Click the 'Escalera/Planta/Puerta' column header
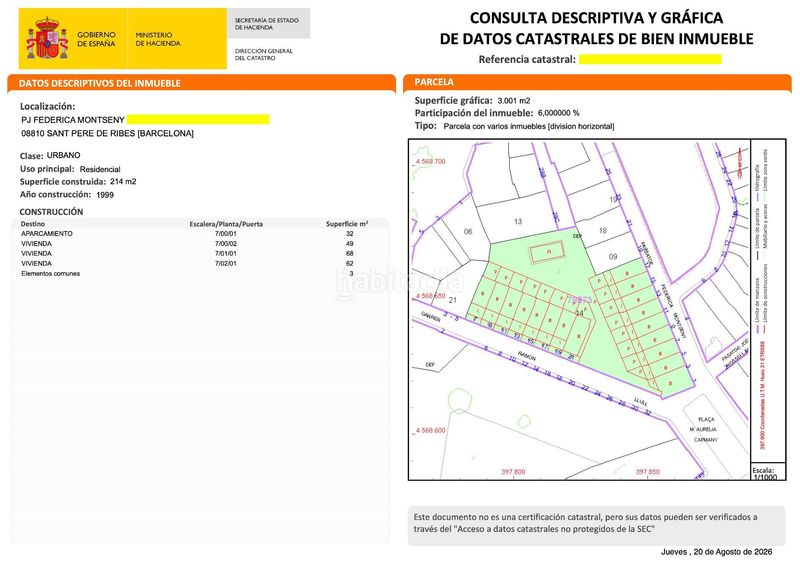 tap(226, 224)
